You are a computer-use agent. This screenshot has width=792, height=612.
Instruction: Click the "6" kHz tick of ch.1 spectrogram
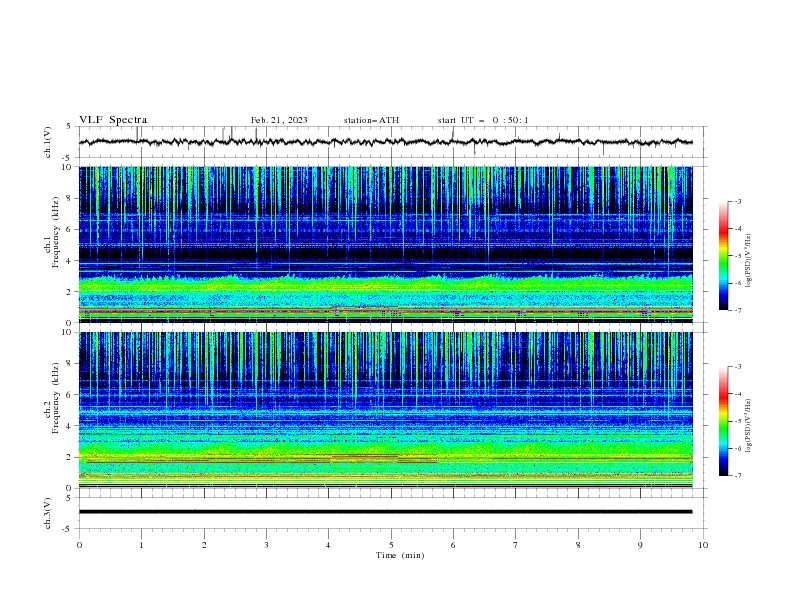click(70, 229)
